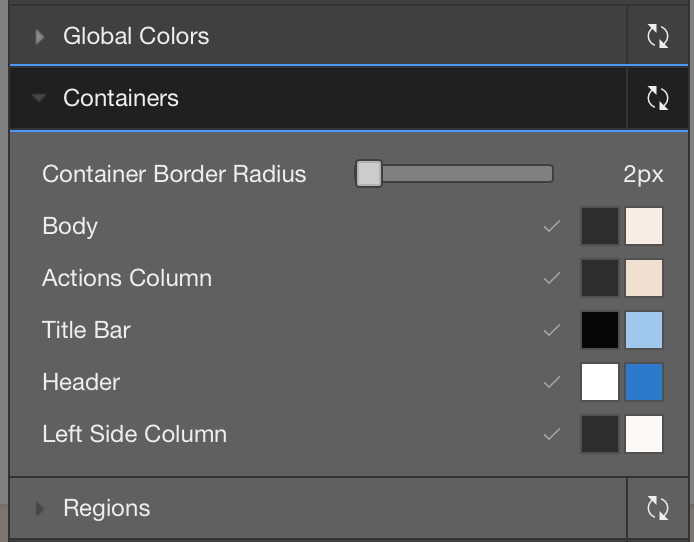694x542 pixels.
Task: Click the Container Border Radius slider handle
Action: pos(369,173)
